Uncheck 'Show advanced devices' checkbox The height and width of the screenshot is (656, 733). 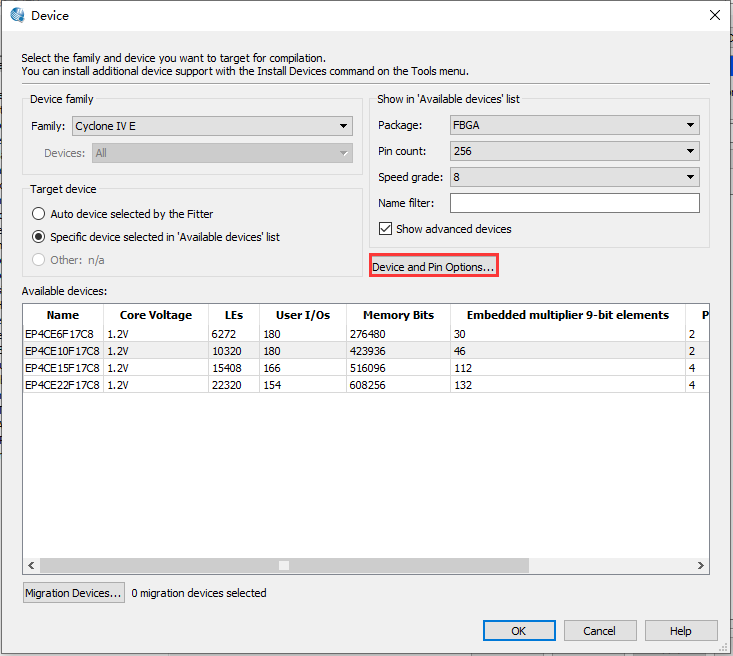coord(386,229)
